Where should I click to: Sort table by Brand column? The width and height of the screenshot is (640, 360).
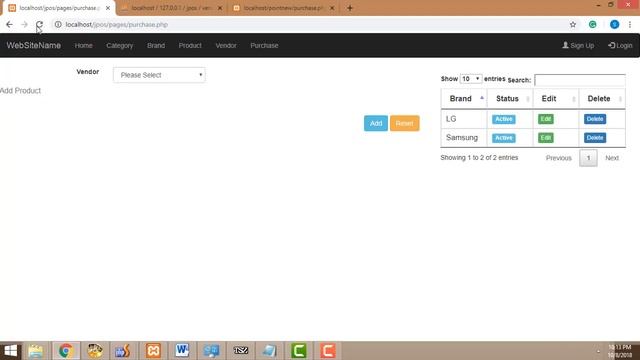(x=464, y=99)
